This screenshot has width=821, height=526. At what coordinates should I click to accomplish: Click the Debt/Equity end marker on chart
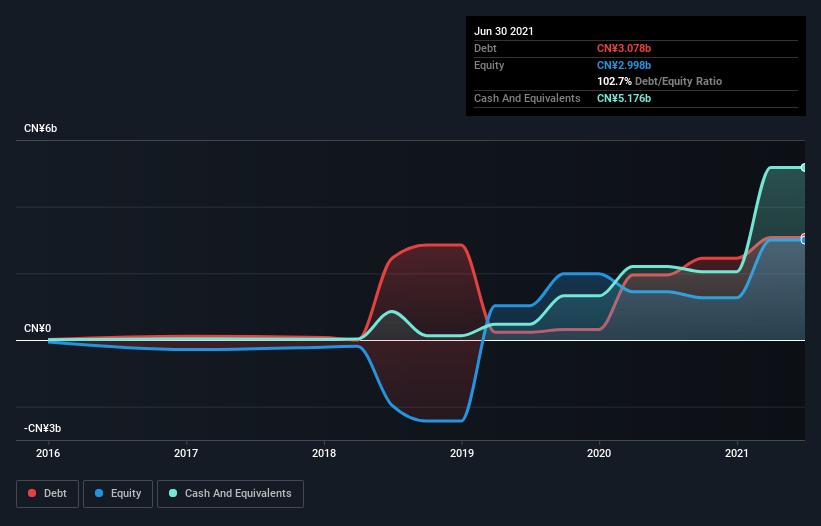tap(804, 239)
